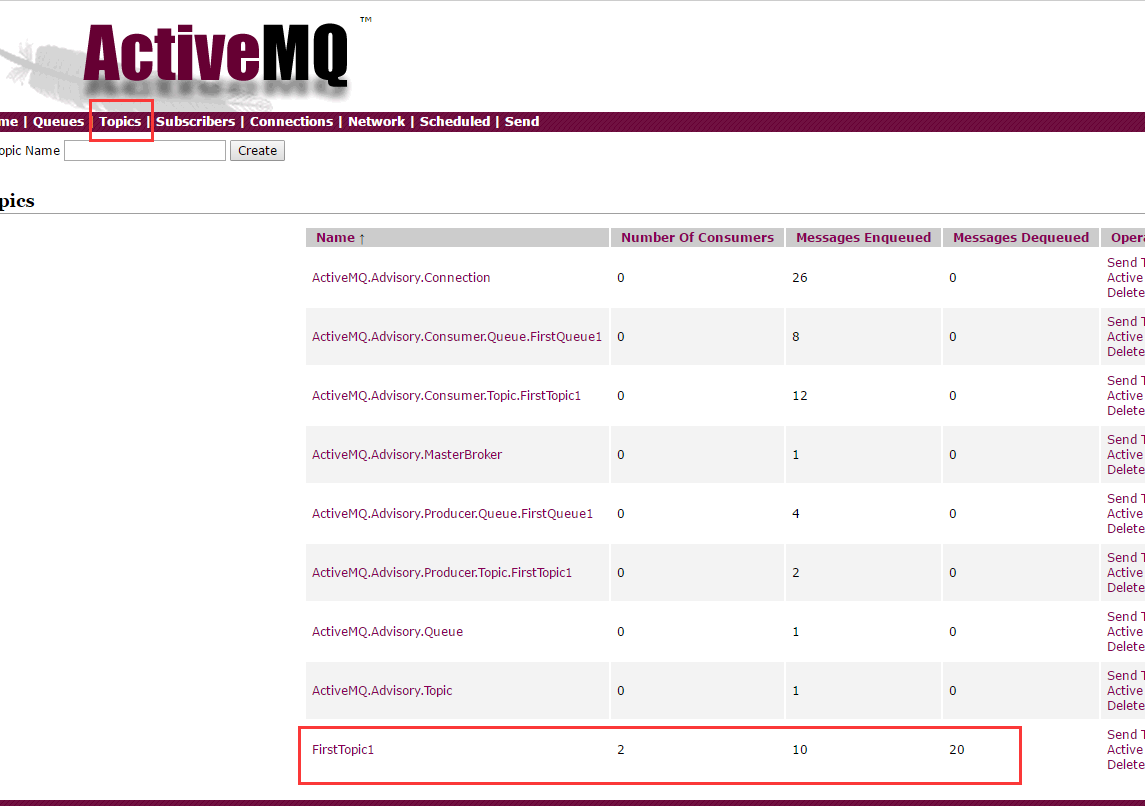This screenshot has height=806, width=1145.
Task: Click Delete for ActiveMQ.Advisory.Connection row
Action: (1125, 293)
